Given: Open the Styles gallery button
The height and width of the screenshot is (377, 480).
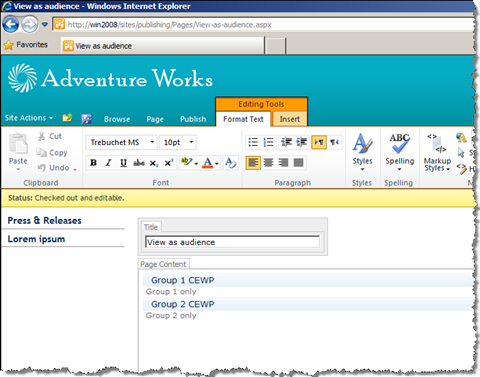Looking at the screenshot, I should [x=362, y=152].
